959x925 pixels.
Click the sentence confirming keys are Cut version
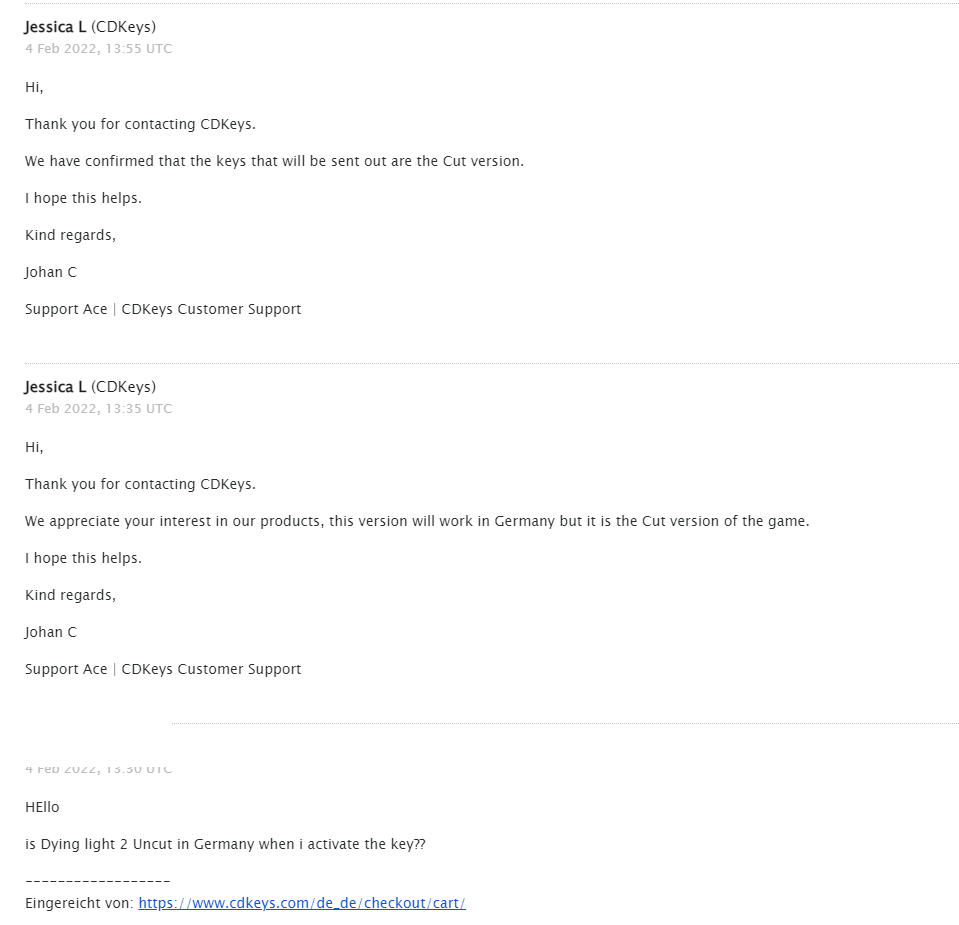(x=274, y=161)
